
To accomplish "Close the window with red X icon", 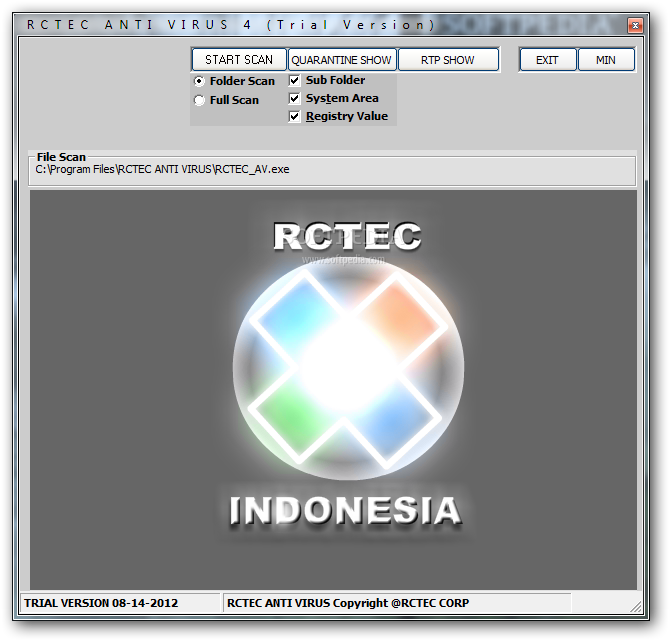I will click(x=635, y=26).
